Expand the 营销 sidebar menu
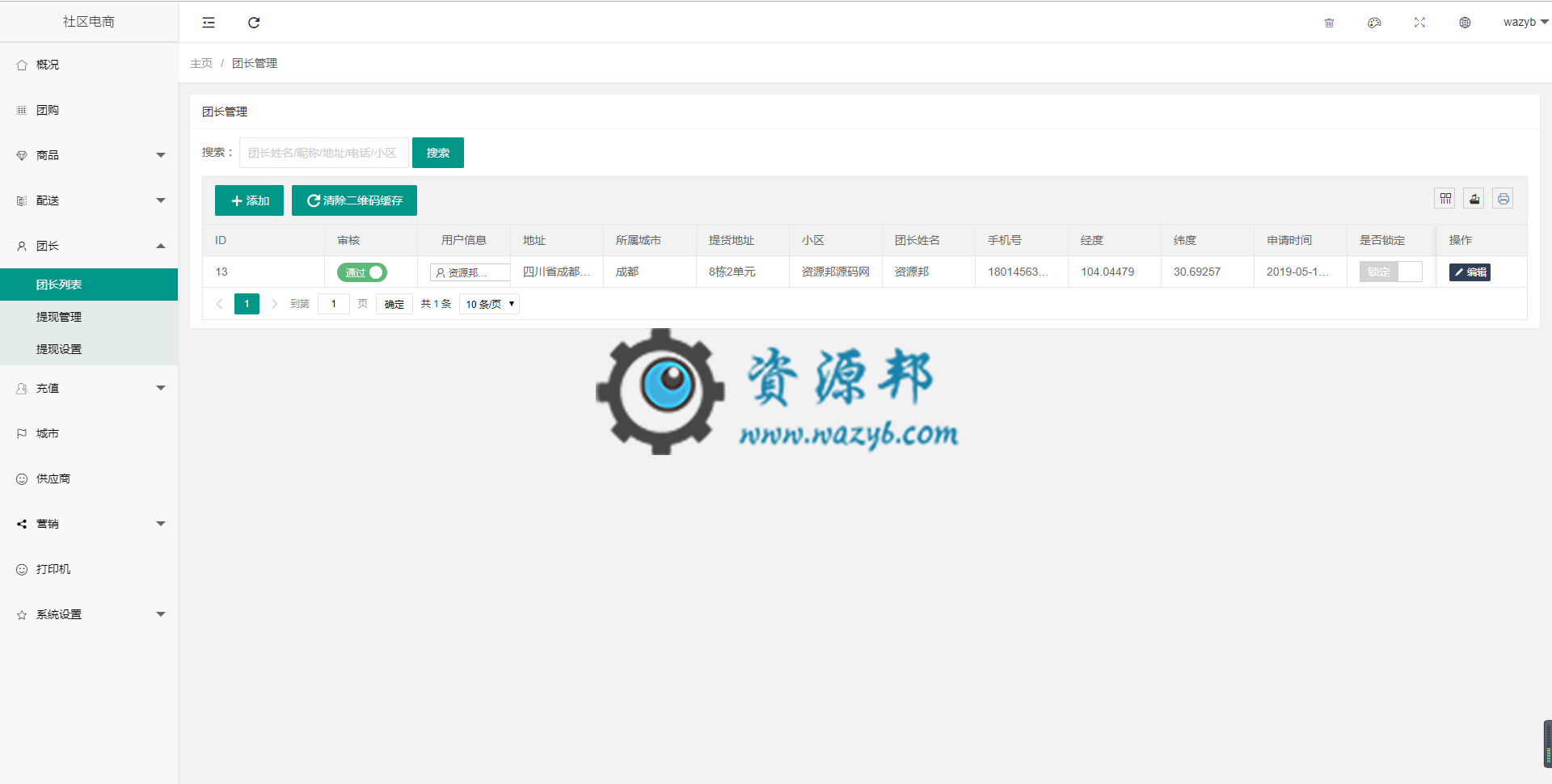 point(89,524)
